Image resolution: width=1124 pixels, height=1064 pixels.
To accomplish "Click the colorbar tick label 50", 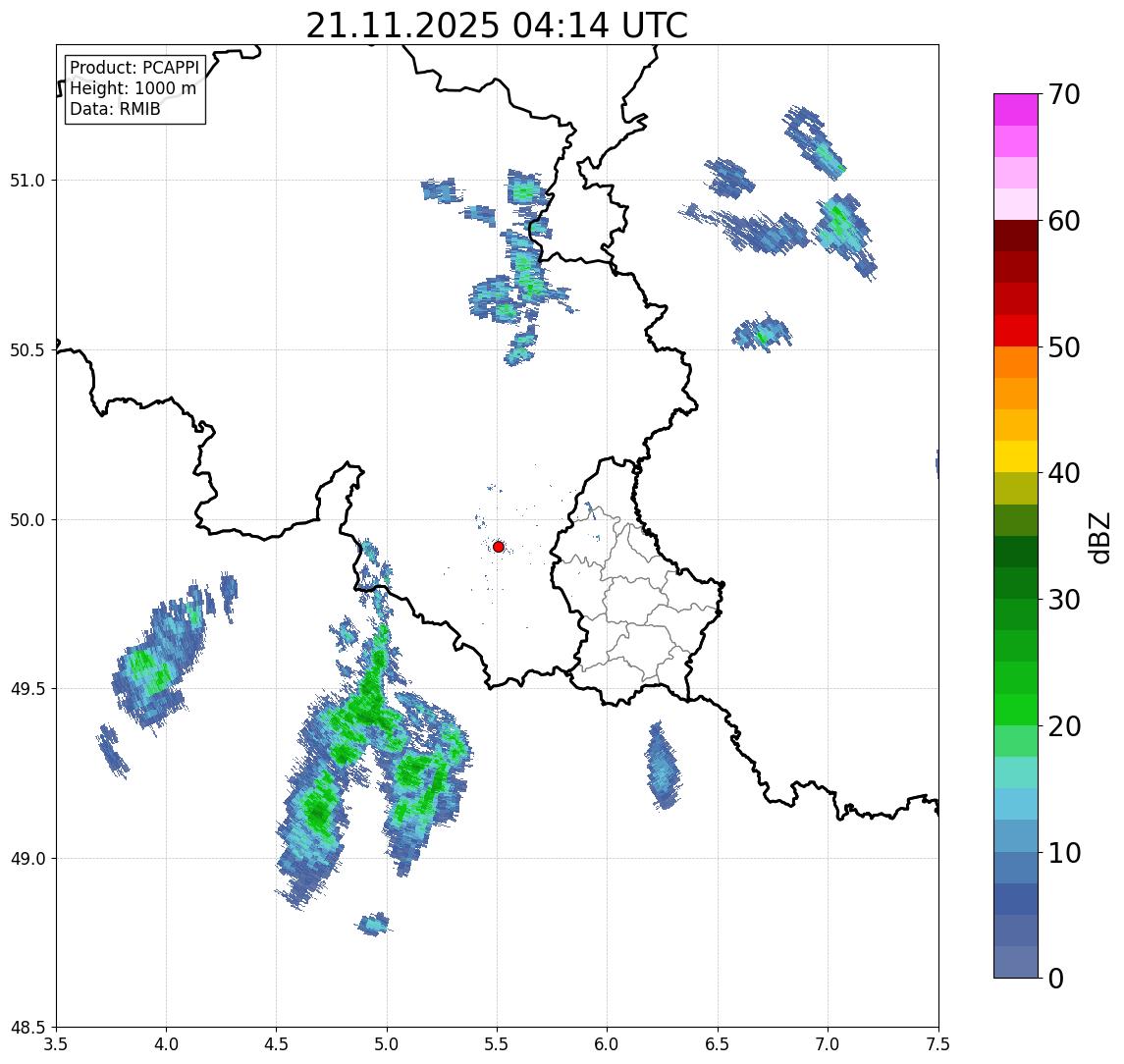I will coord(1064,347).
